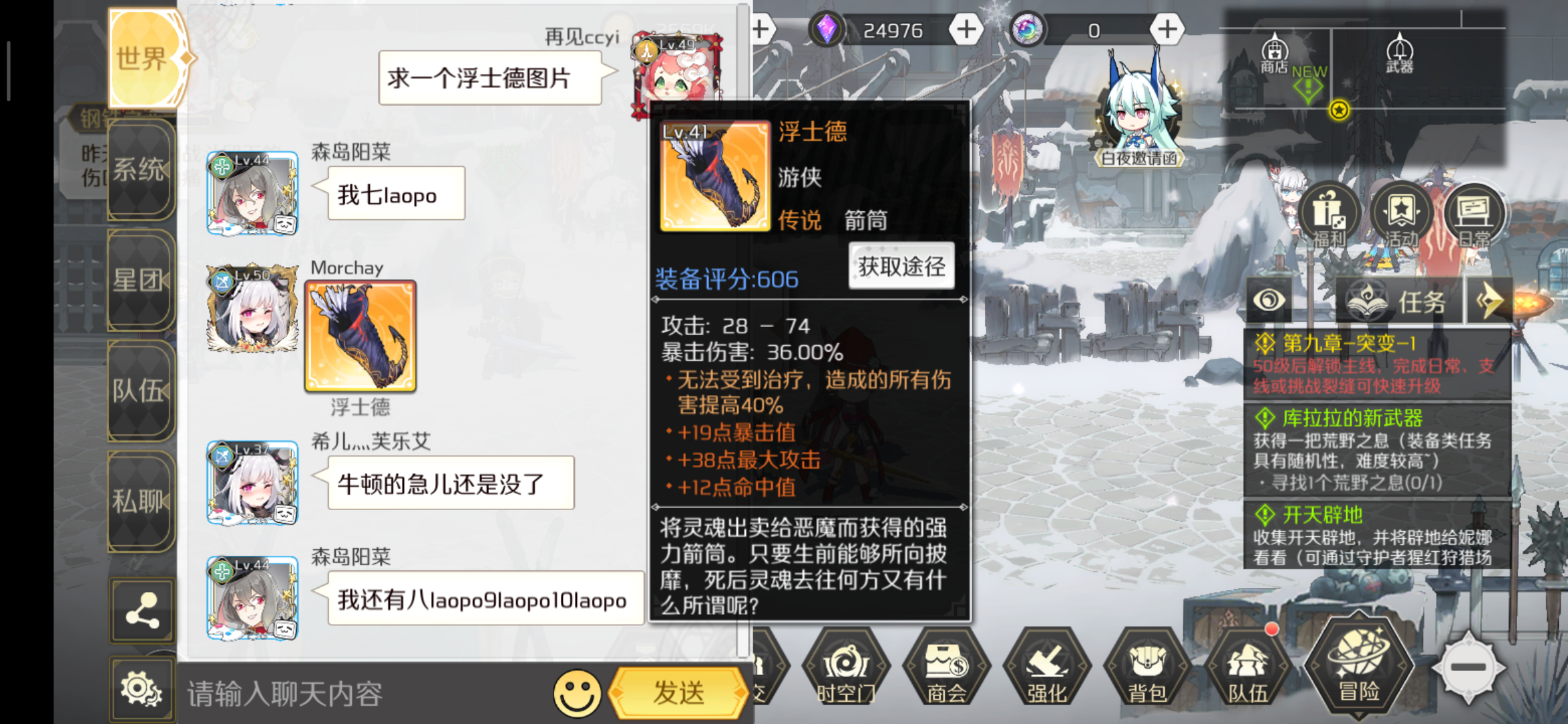The width and height of the screenshot is (1568, 724).
Task: Add purple gems with plus button
Action: pos(966,29)
